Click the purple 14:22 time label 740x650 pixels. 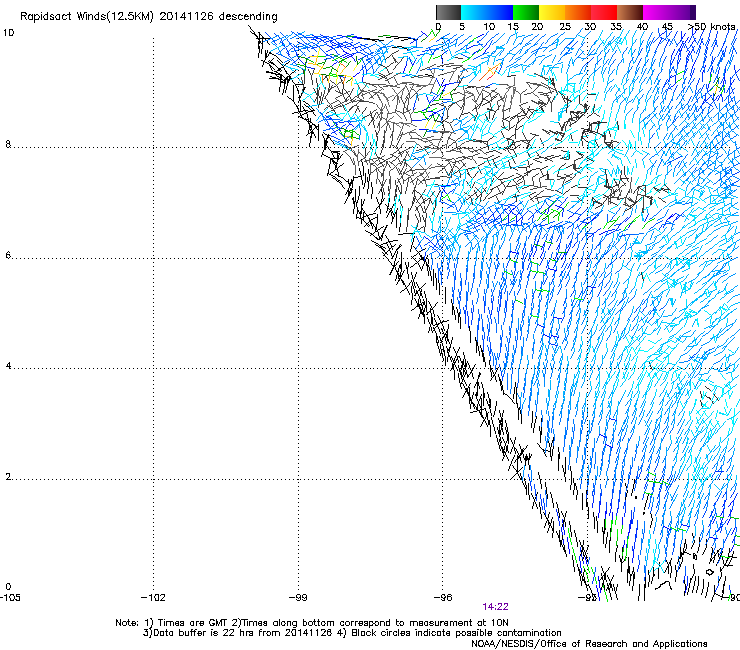pos(495,607)
